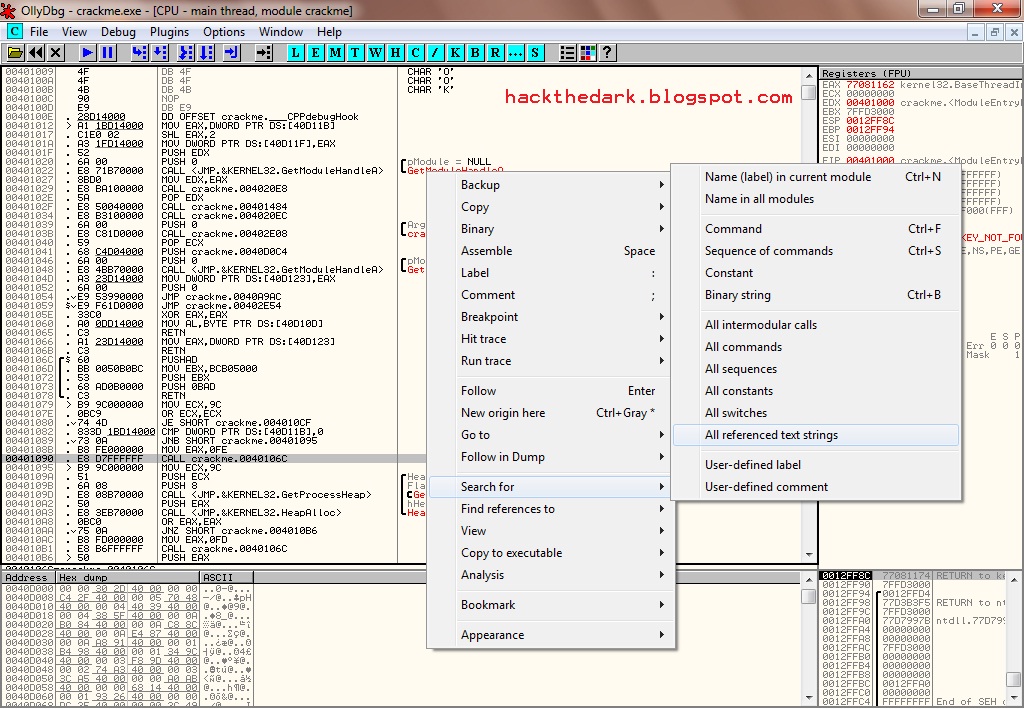
Task: Click the Debugging options list icon
Action: [568, 53]
